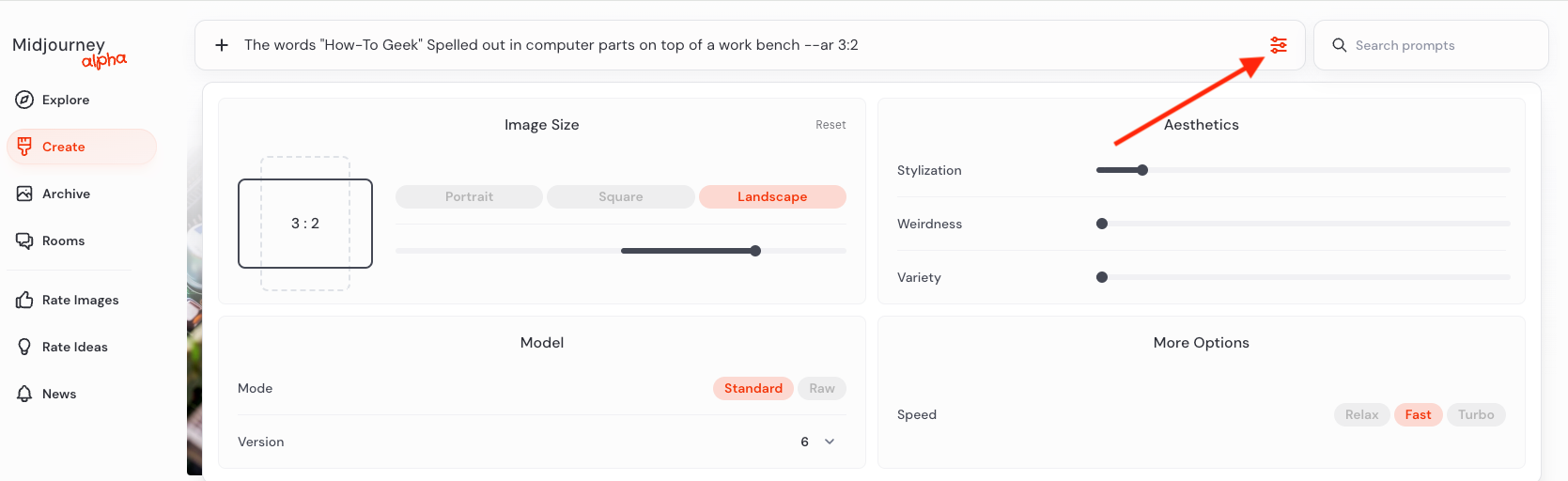
Task: Click the Explore compass icon
Action: (x=24, y=100)
